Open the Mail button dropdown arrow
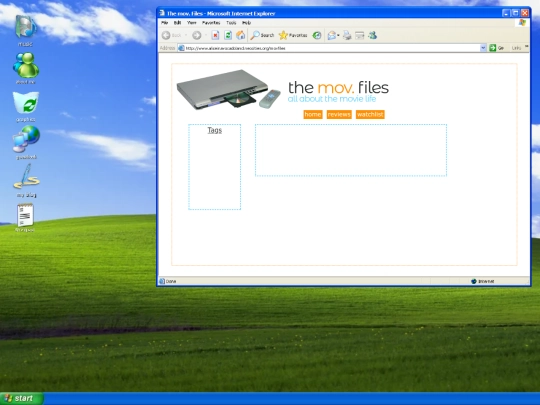Screen dimensions: 540x405 338,35
